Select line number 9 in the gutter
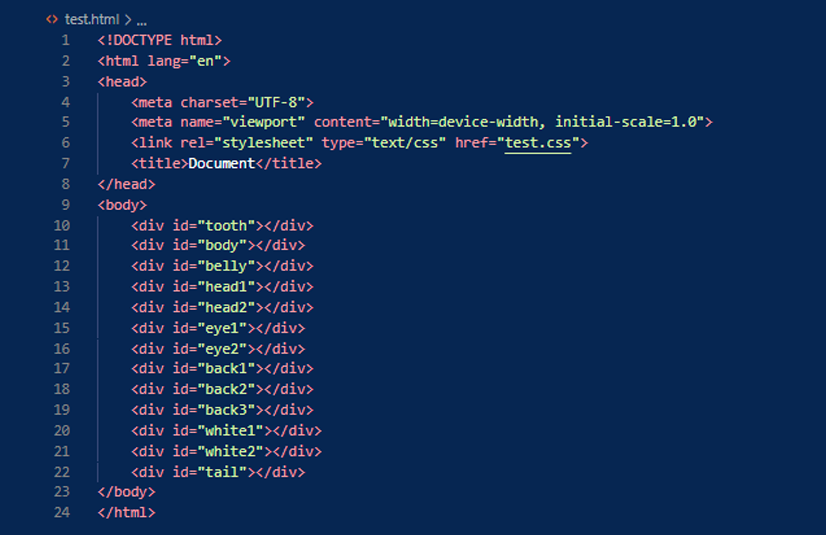This screenshot has width=826, height=535. (65, 205)
